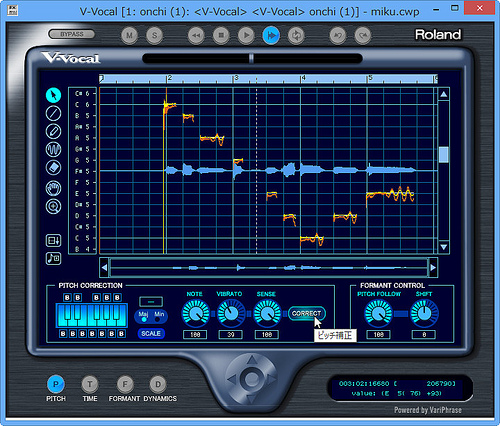Toggle the Solo S button
500x426 pixels.
coord(154,35)
